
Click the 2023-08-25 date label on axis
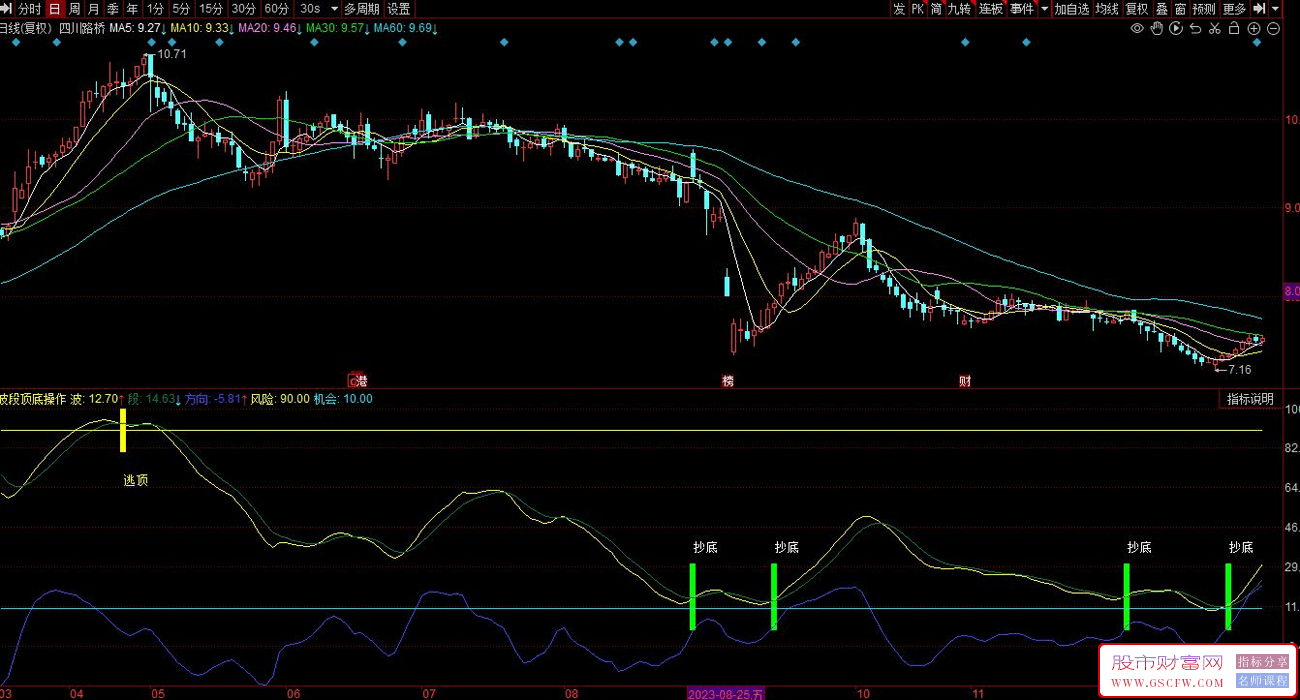click(x=725, y=693)
